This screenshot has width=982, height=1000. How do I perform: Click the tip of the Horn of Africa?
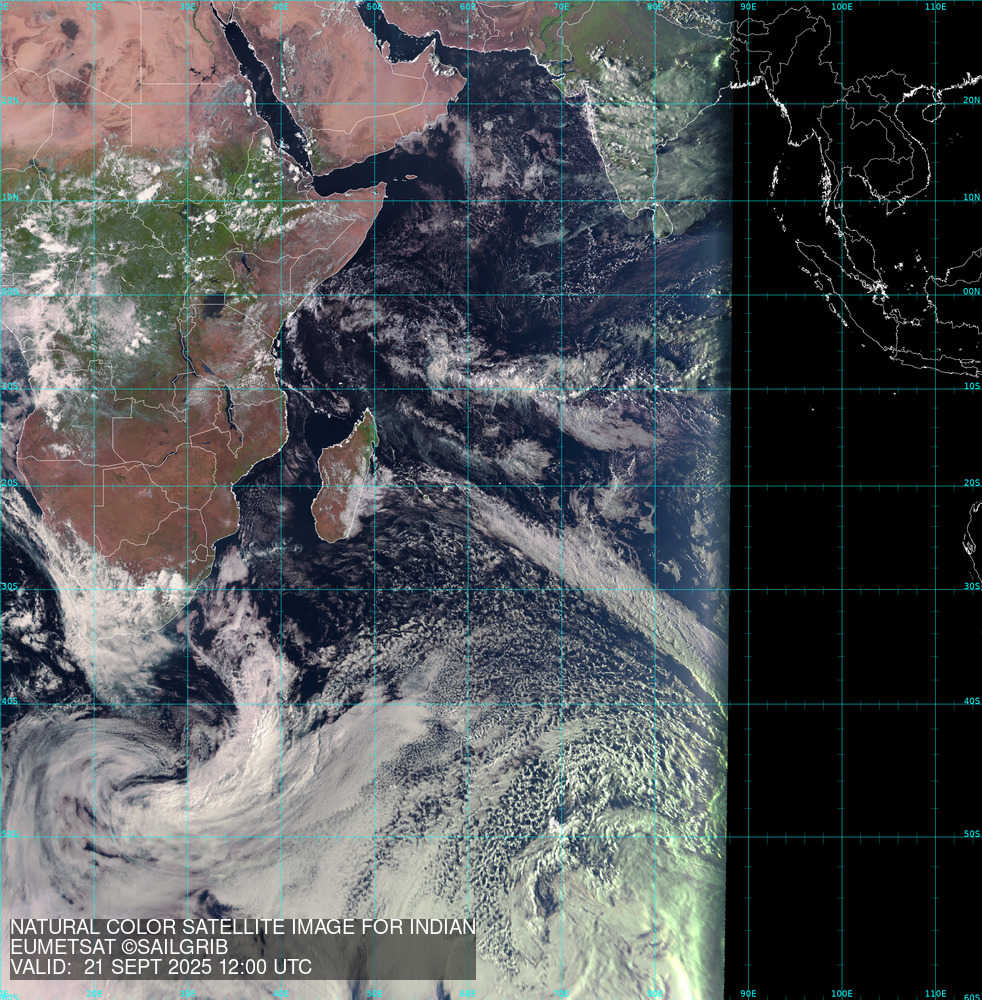(x=384, y=187)
